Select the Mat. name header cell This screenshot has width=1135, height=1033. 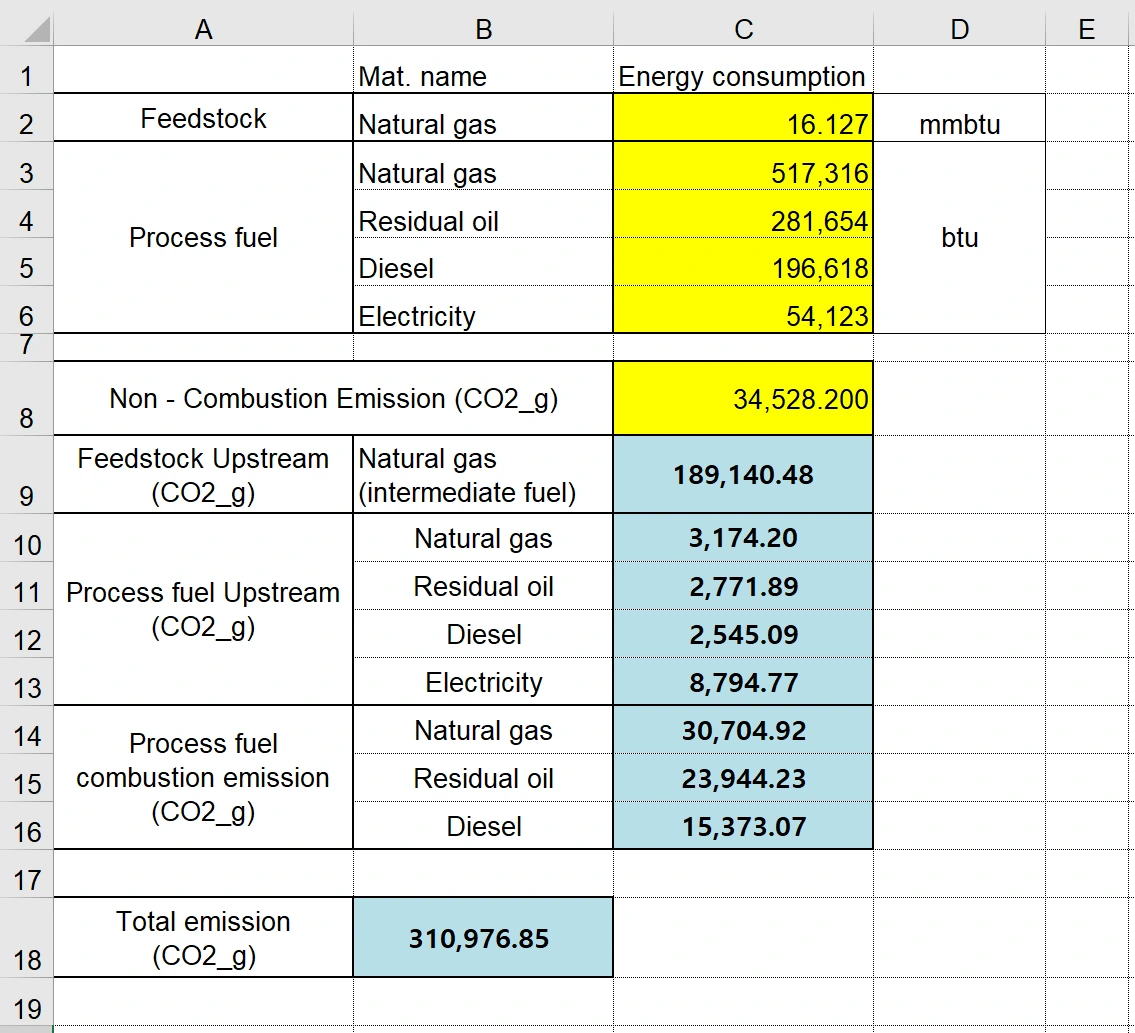tap(483, 69)
